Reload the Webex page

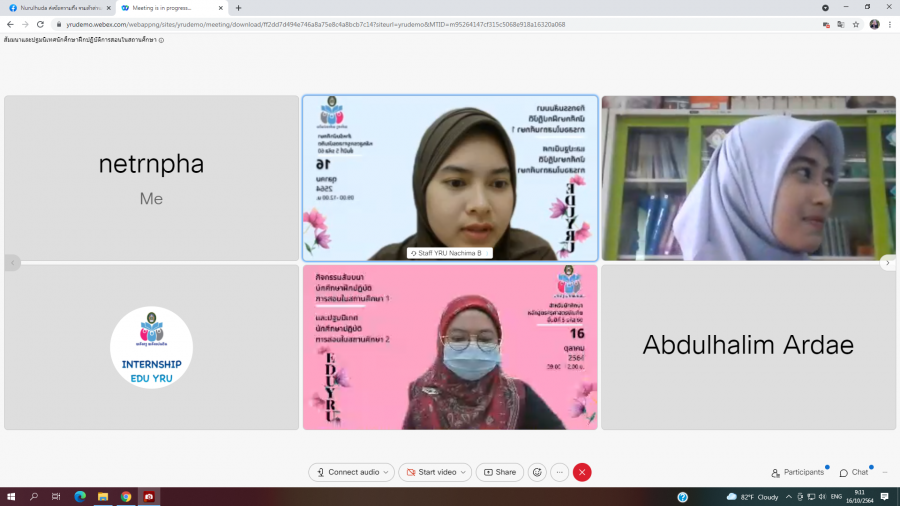coord(40,24)
